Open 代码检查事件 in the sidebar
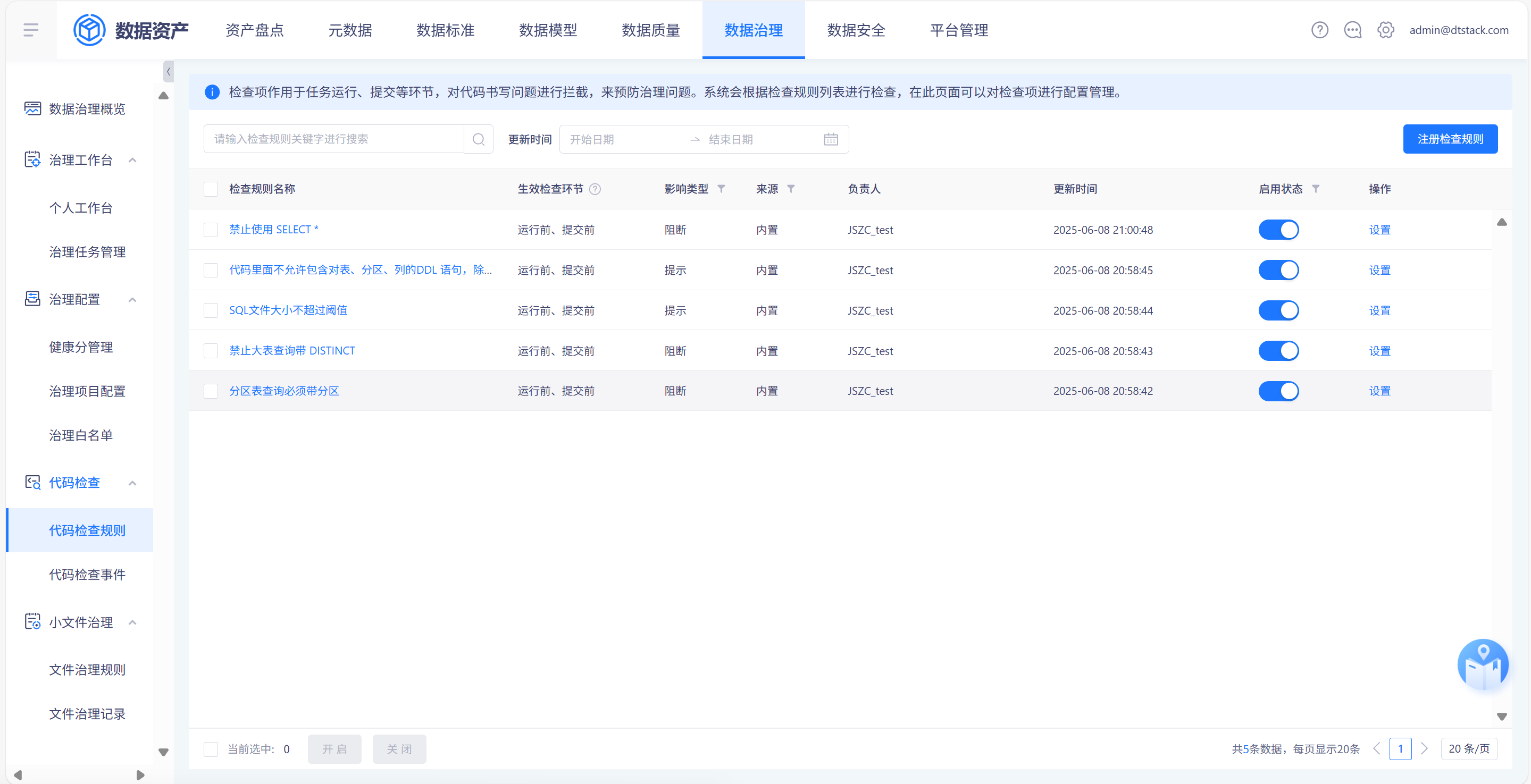 coord(87,575)
